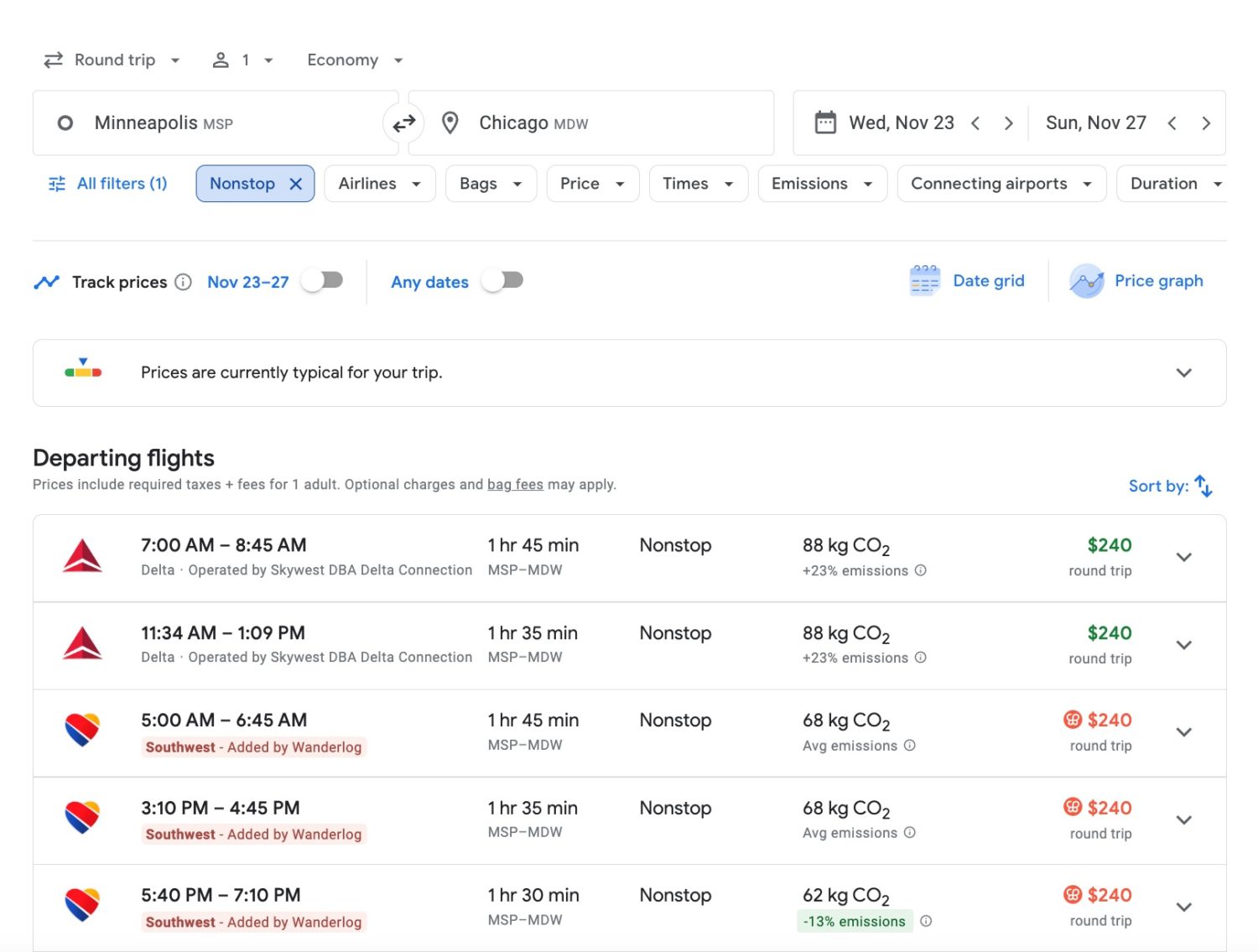Open the Economy cabin class dropdown
This screenshot has height=952, width=1258.
[353, 60]
